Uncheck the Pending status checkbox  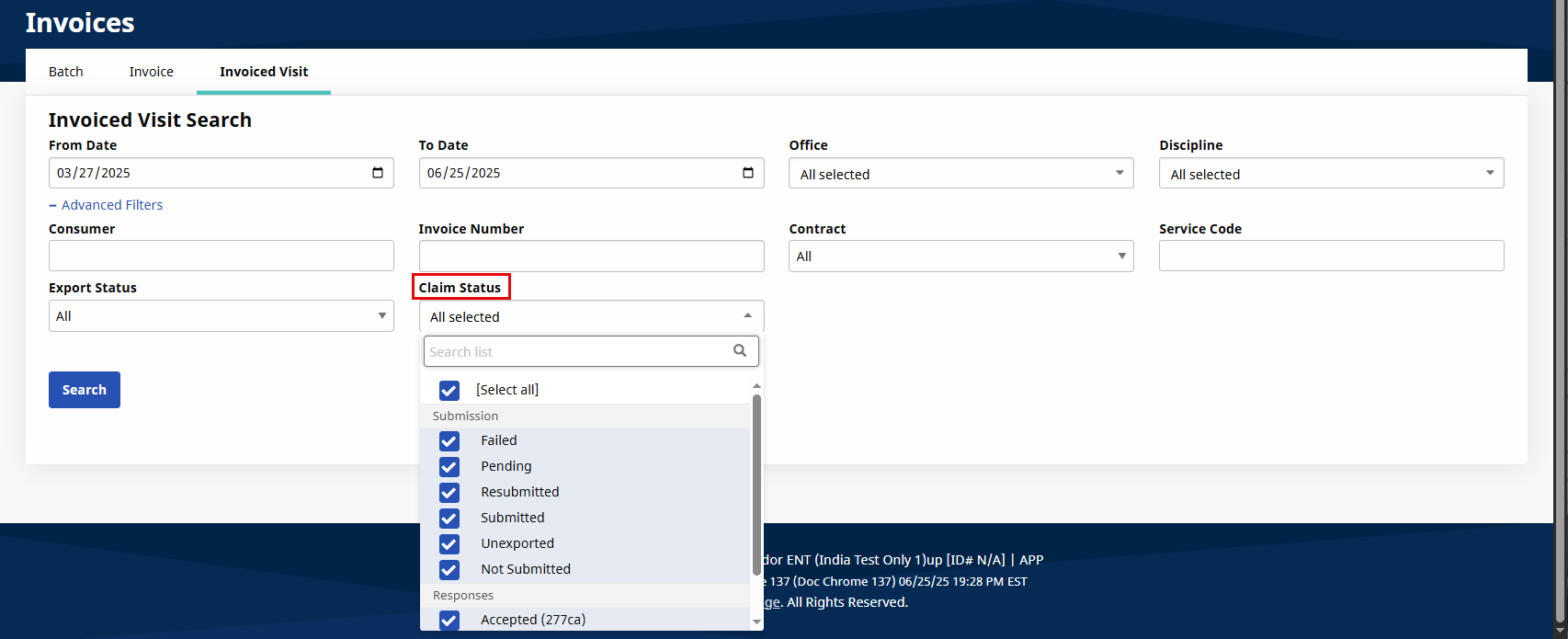pyautogui.click(x=449, y=467)
